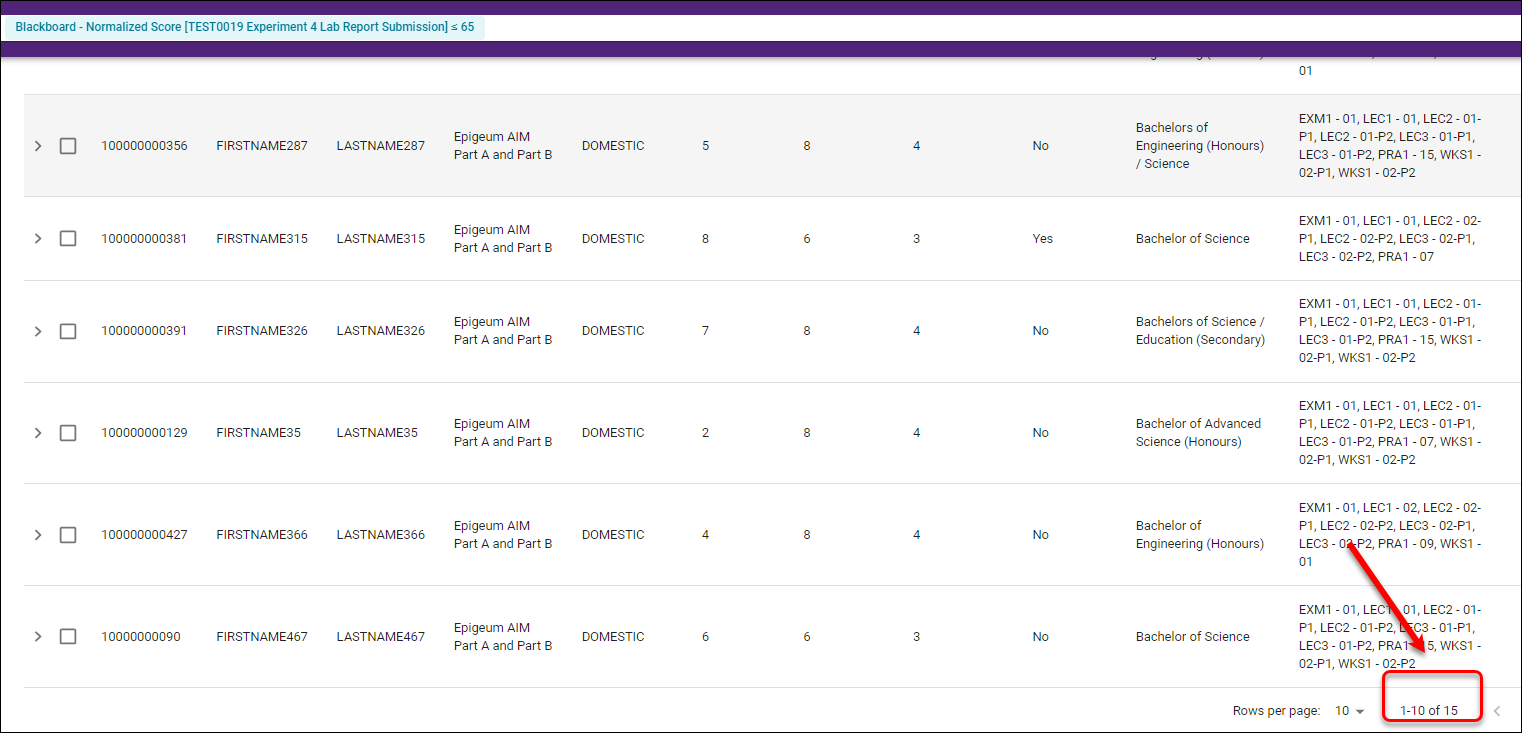Click Bachelors of Science / Education (Secondary)
1522x733 pixels.
coord(1200,331)
